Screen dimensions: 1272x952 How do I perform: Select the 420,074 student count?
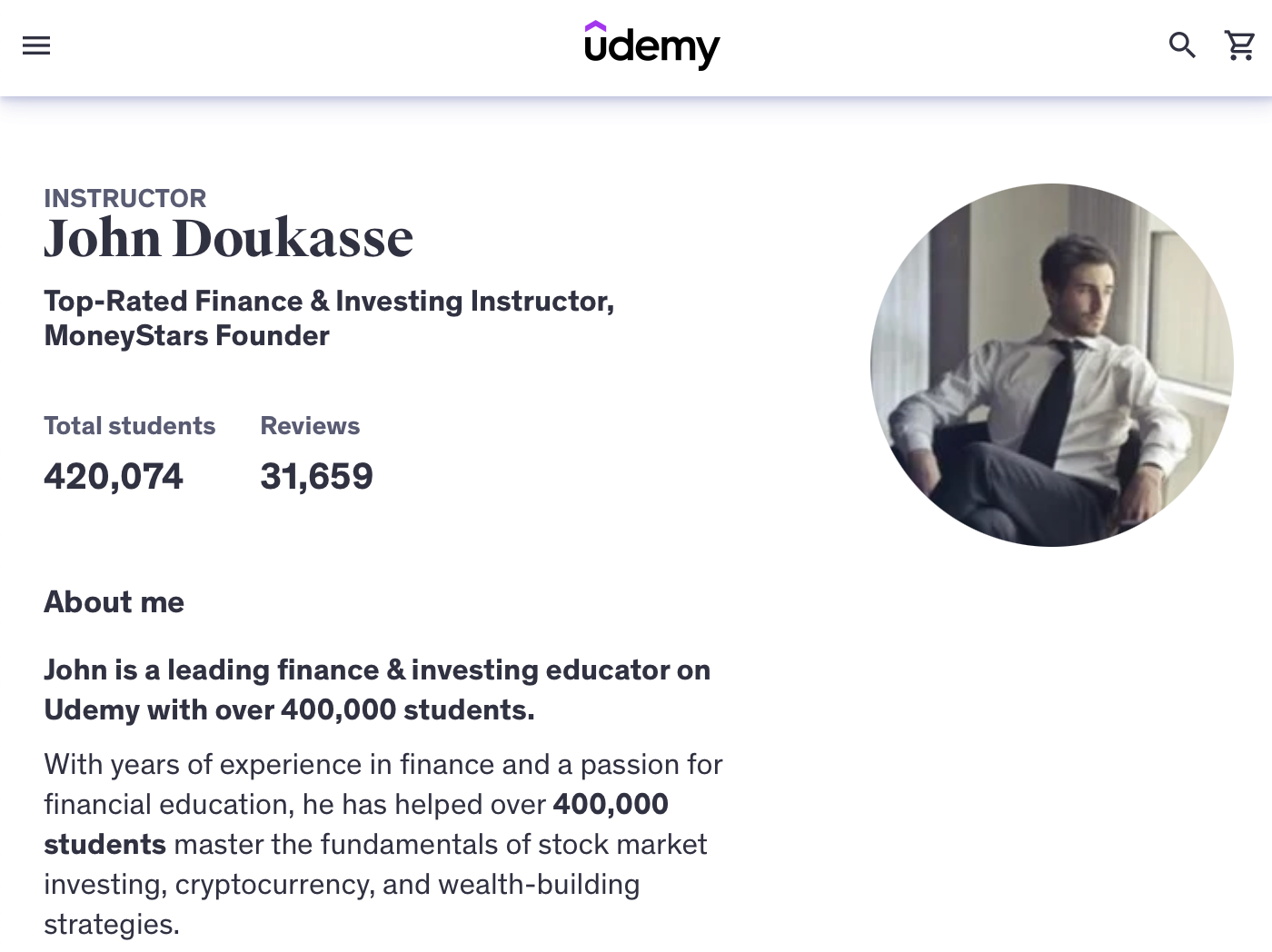click(x=114, y=477)
